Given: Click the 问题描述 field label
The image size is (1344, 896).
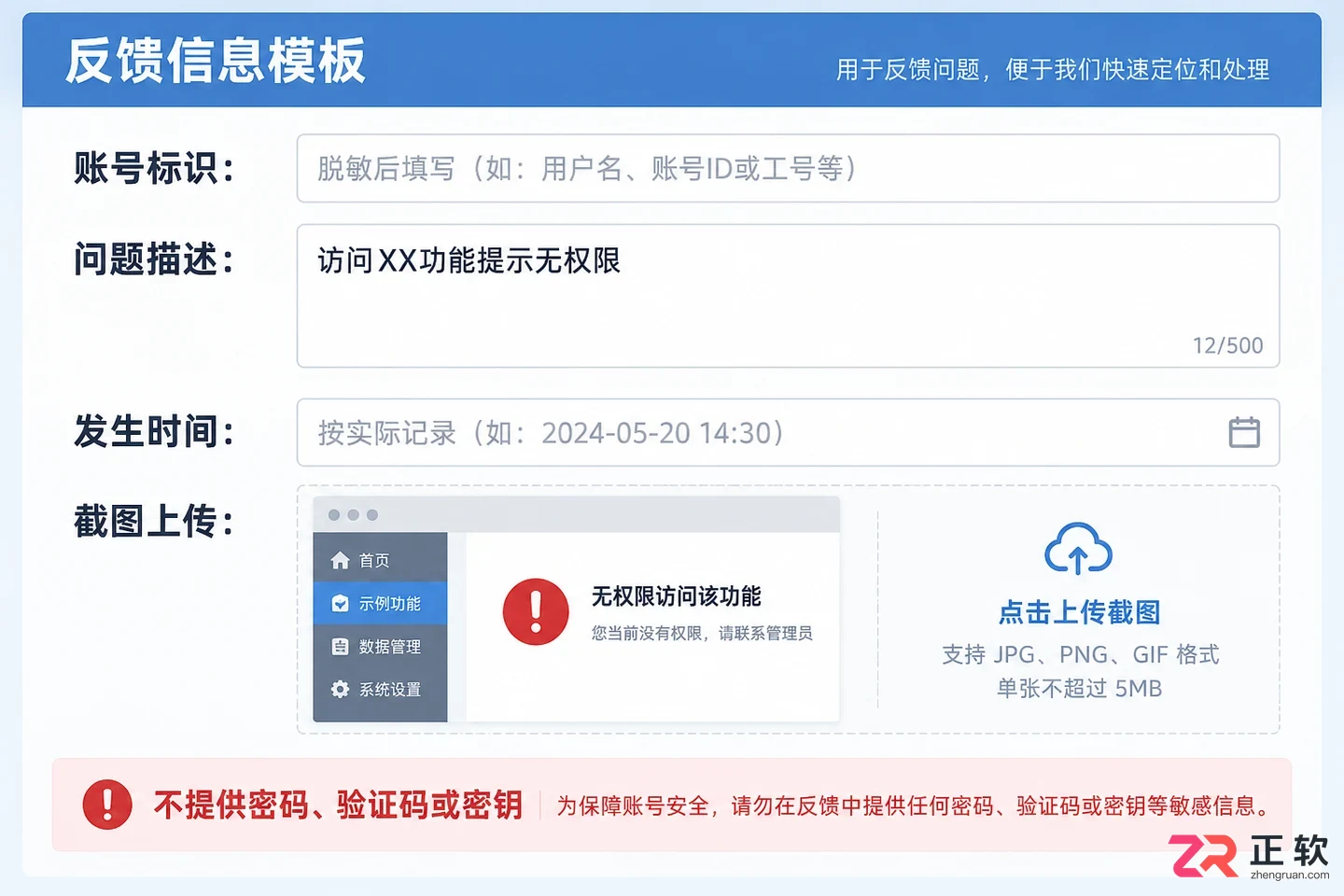Looking at the screenshot, I should (154, 259).
